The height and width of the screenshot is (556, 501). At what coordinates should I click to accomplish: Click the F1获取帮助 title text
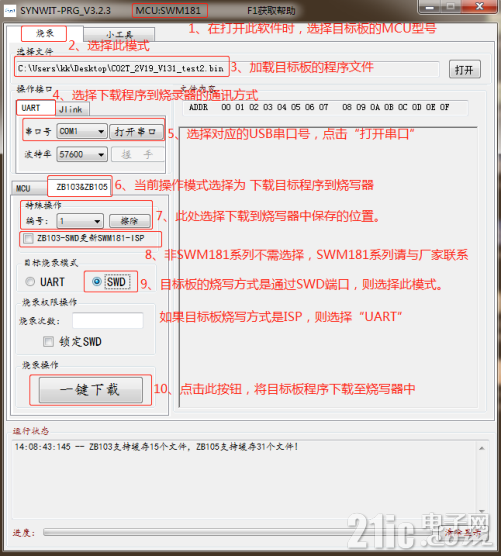tap(271, 11)
